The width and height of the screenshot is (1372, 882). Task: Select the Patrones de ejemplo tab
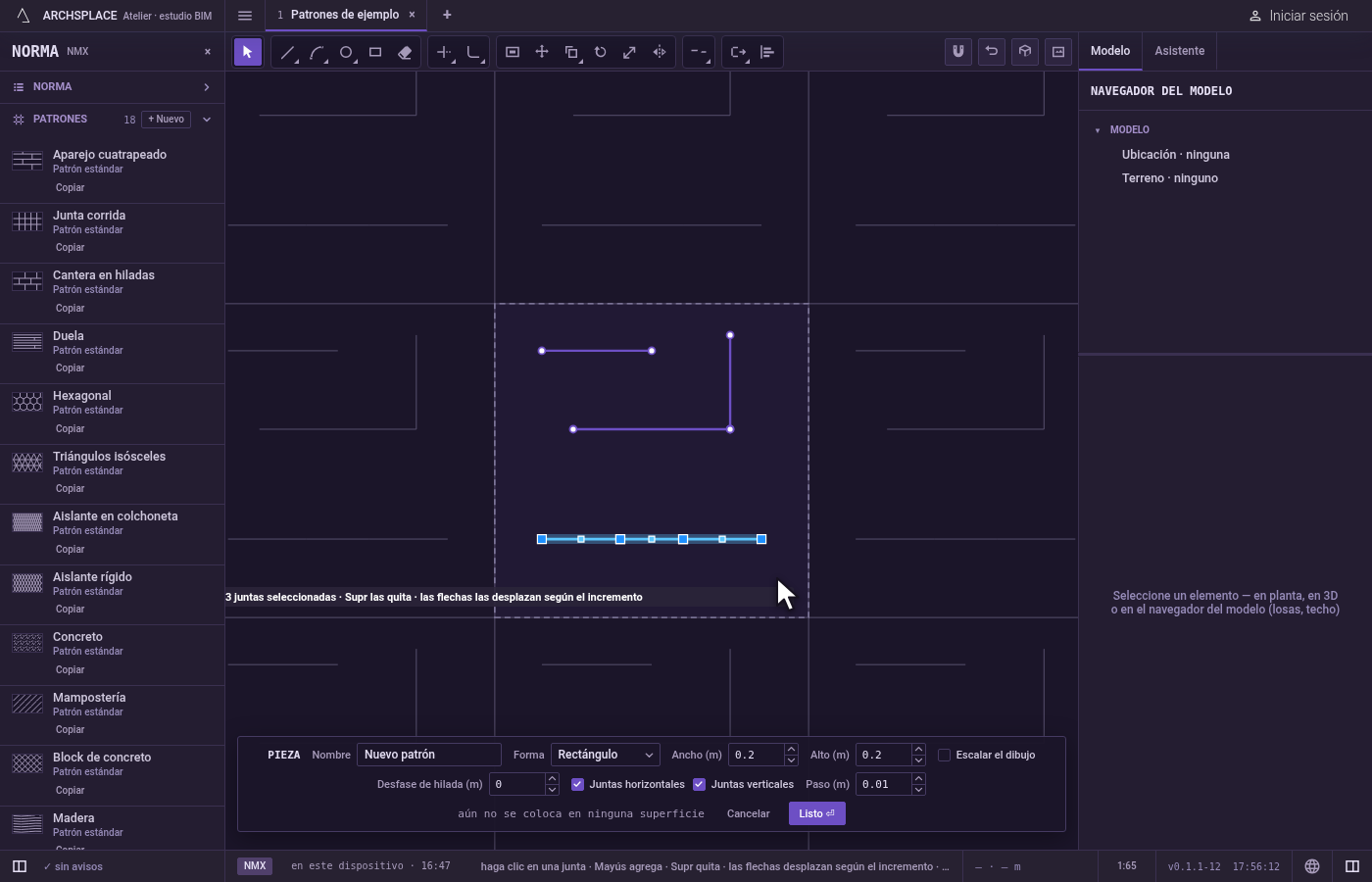pos(344,15)
